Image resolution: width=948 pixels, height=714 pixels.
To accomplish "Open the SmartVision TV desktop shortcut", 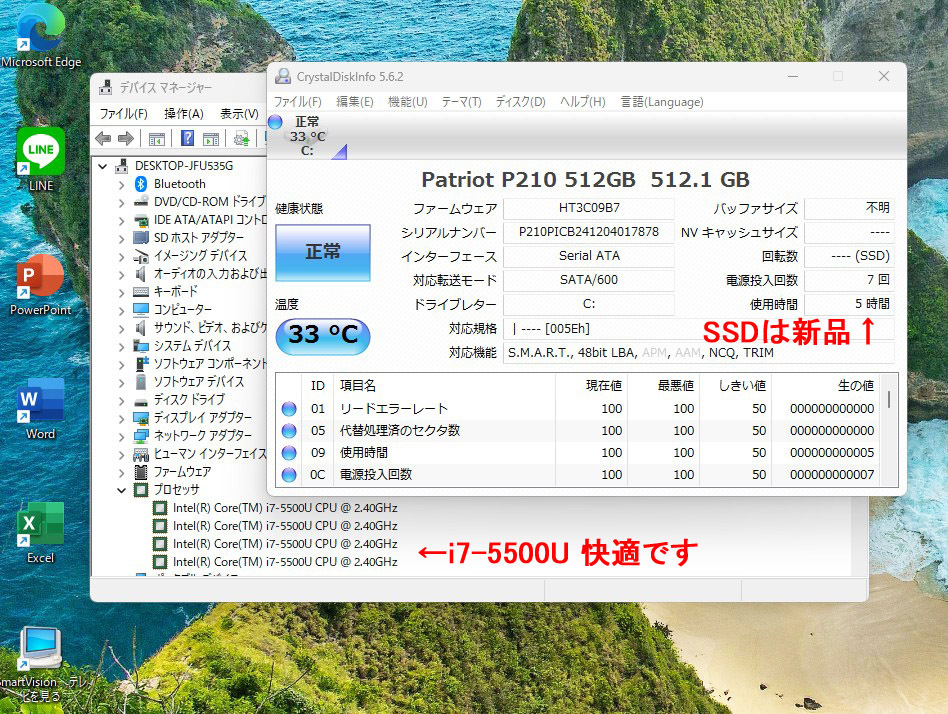I will tap(41, 664).
